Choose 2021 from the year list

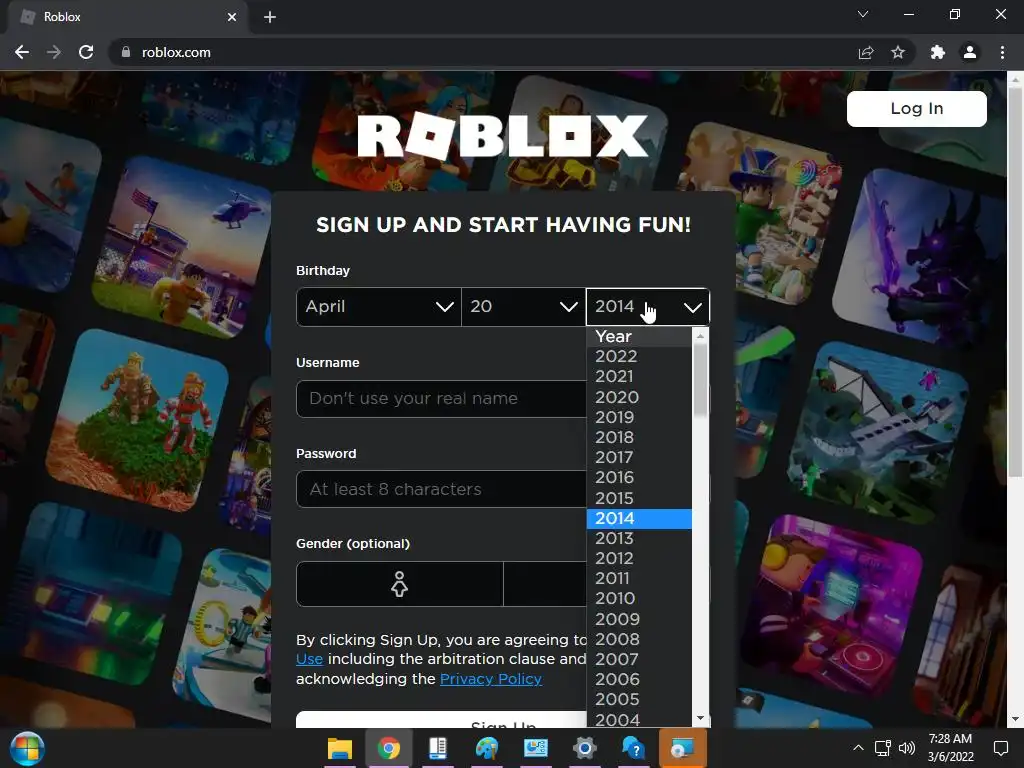[x=639, y=376]
